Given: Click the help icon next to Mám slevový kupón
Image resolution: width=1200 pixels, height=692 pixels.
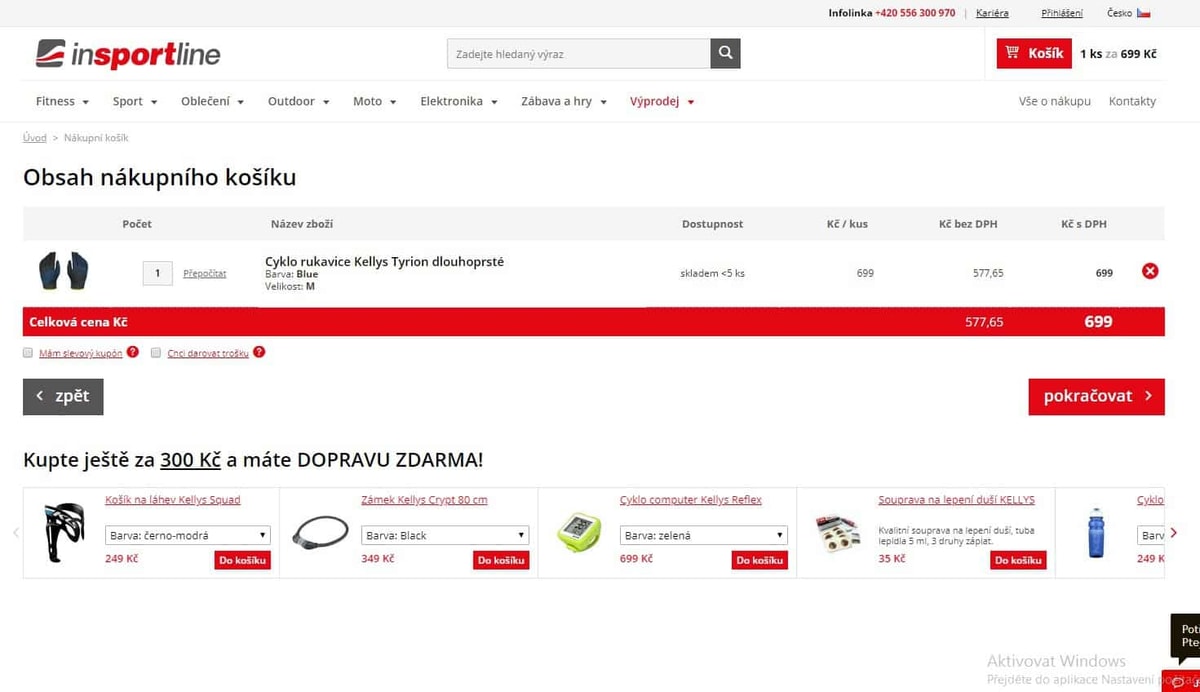Looking at the screenshot, I should [x=133, y=352].
